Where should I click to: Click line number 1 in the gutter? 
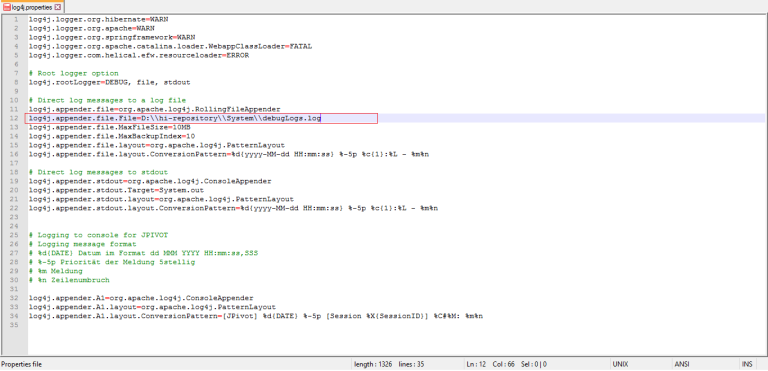coord(17,20)
